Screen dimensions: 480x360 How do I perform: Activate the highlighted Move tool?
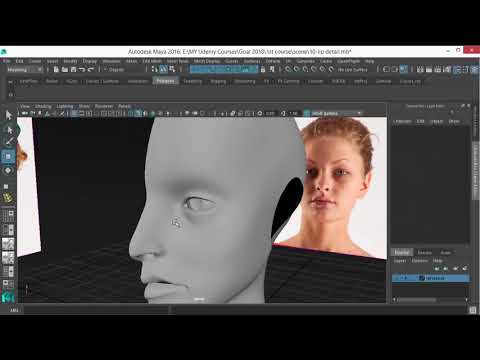point(9,156)
